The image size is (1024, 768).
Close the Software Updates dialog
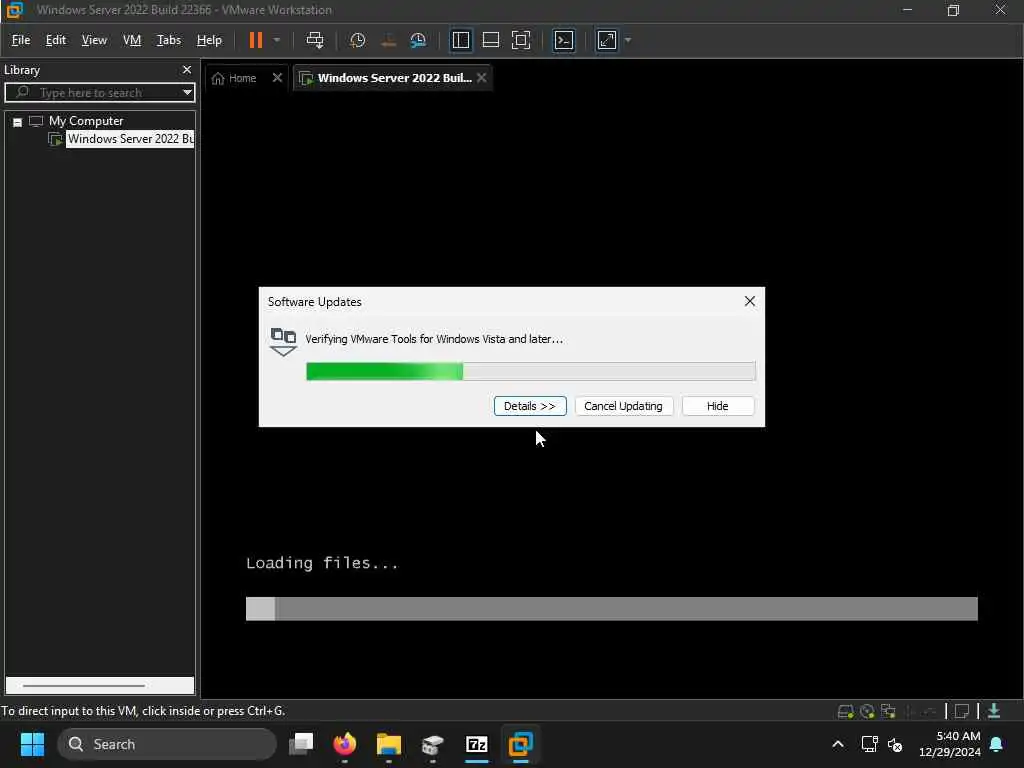(x=750, y=301)
